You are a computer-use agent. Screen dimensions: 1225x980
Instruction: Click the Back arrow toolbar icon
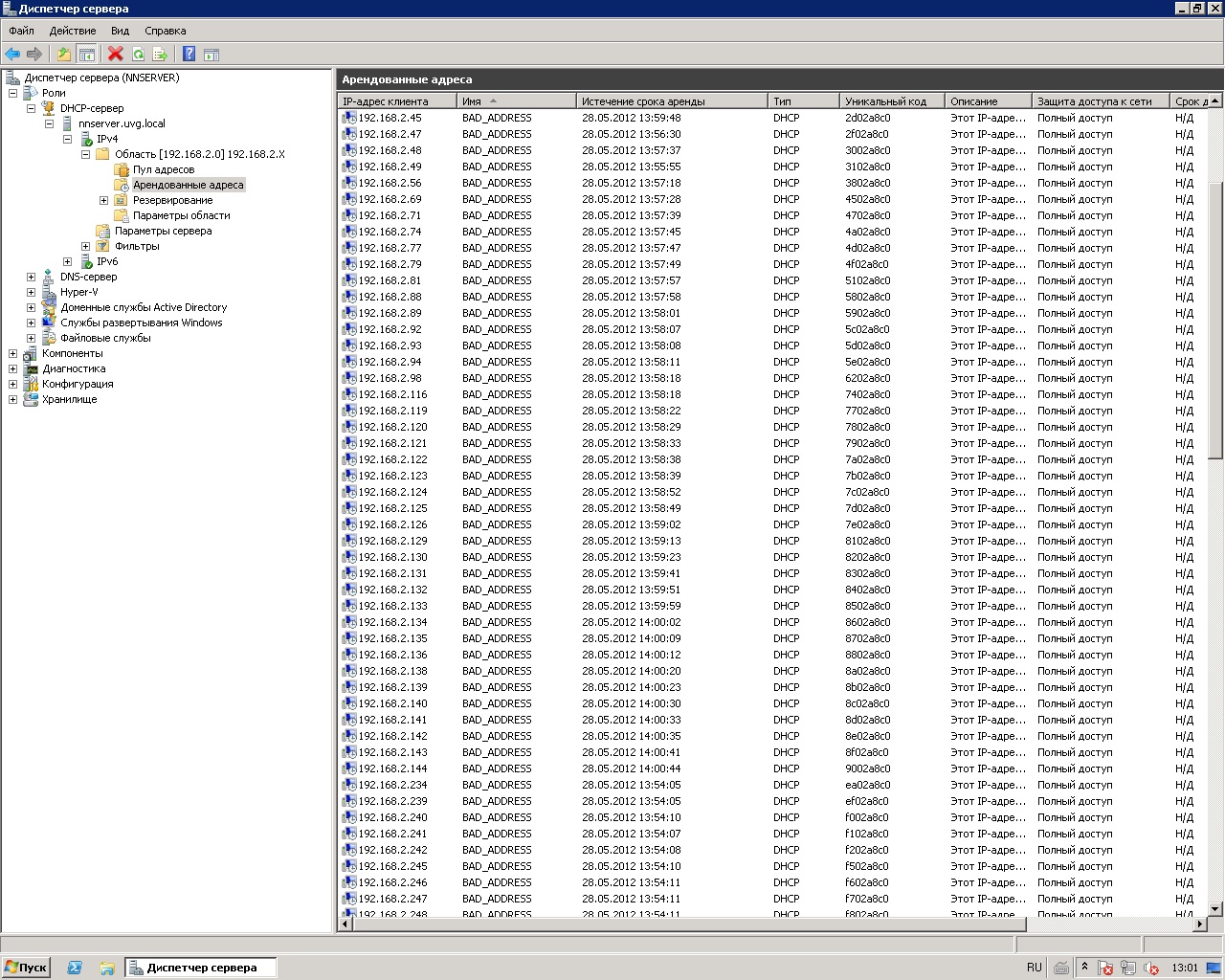[x=12, y=55]
